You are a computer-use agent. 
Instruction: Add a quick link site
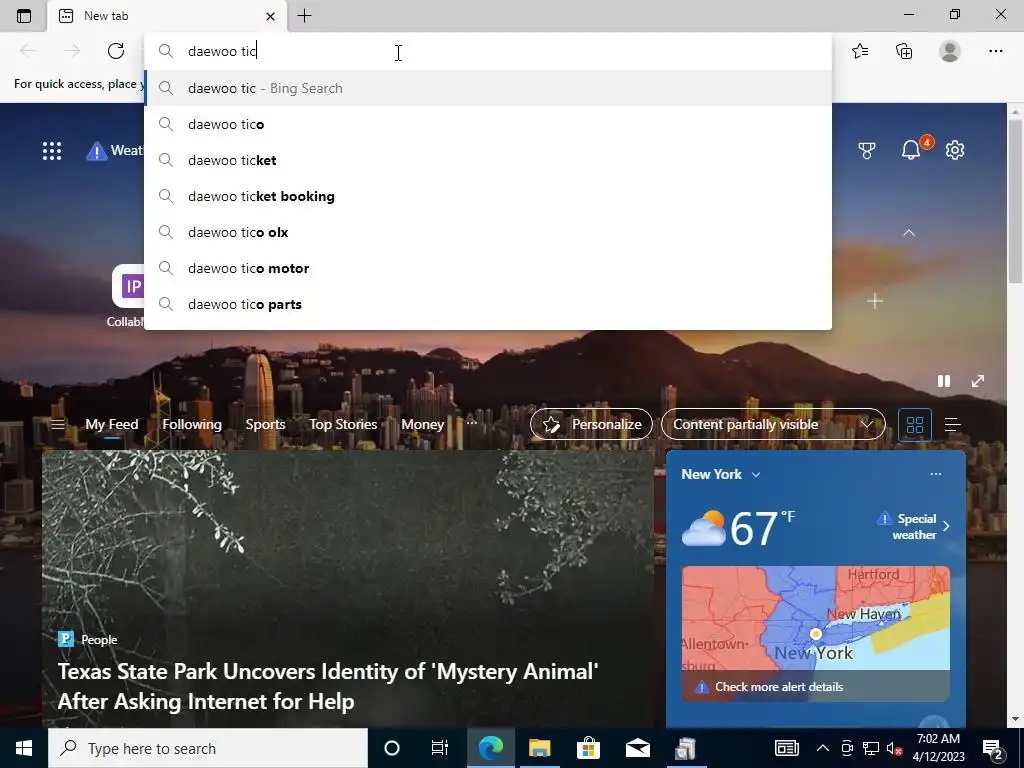click(874, 301)
